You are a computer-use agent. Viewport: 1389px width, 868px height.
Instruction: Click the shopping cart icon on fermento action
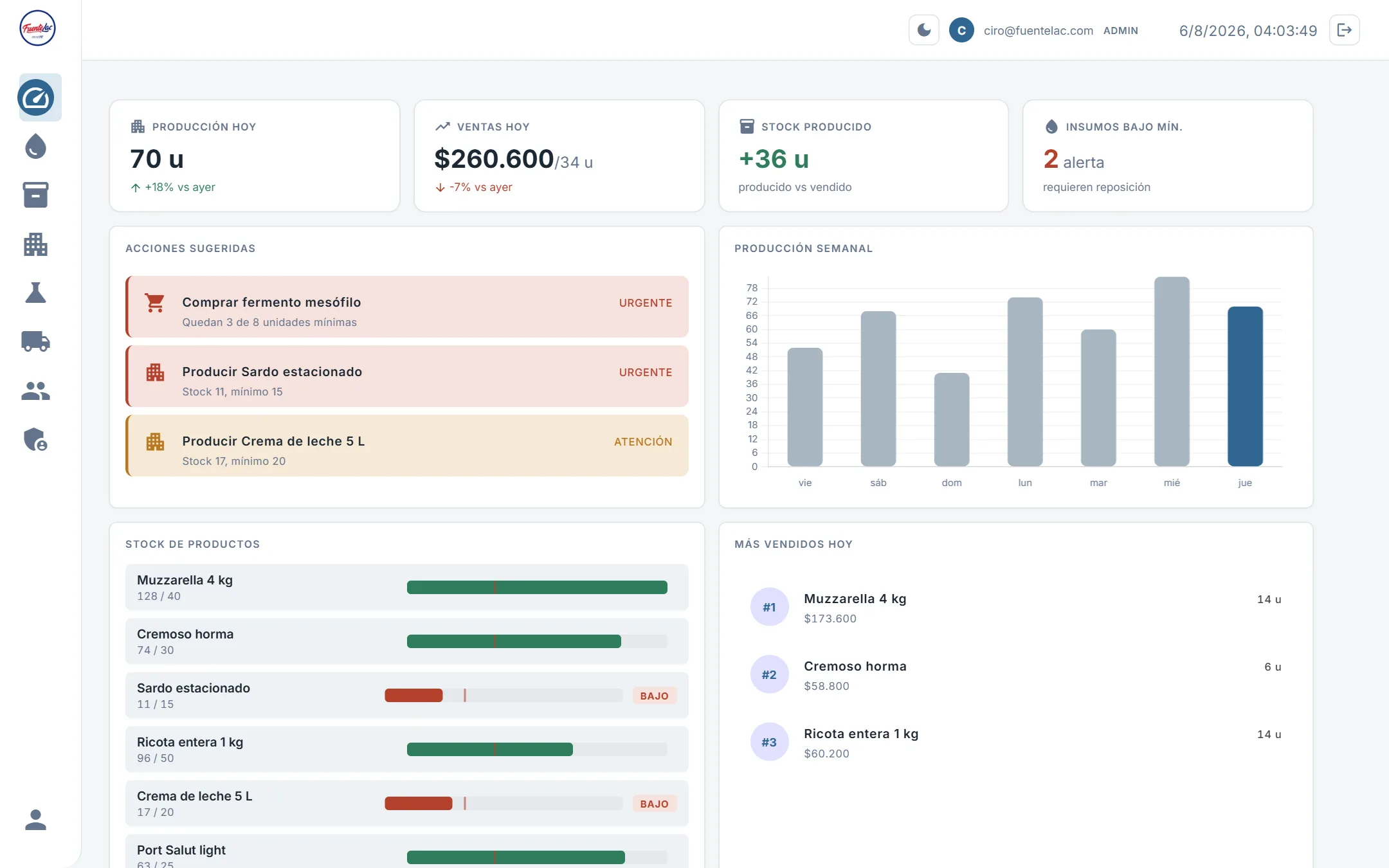(x=155, y=303)
